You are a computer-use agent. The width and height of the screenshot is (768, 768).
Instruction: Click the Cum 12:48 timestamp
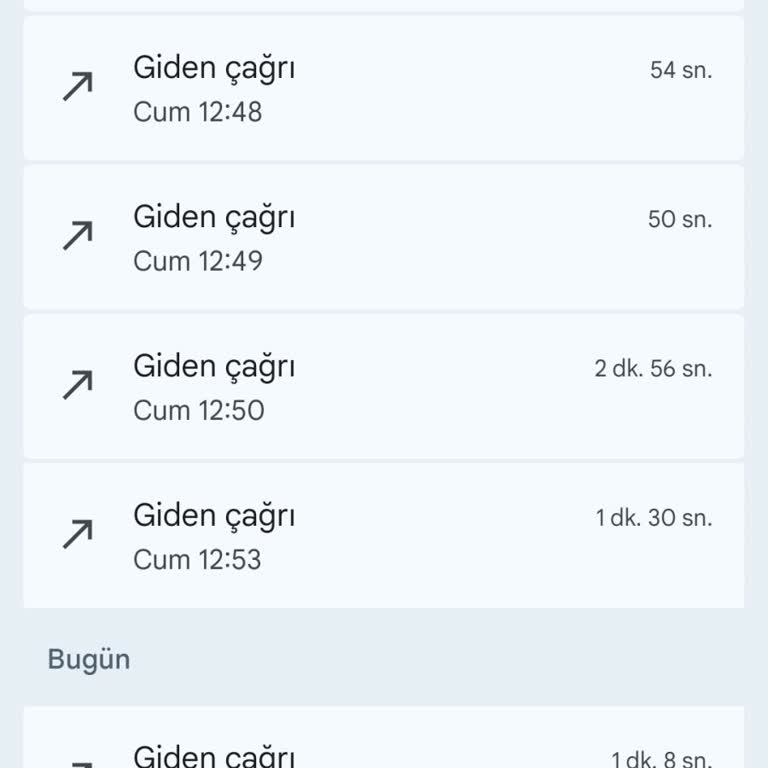point(198,111)
